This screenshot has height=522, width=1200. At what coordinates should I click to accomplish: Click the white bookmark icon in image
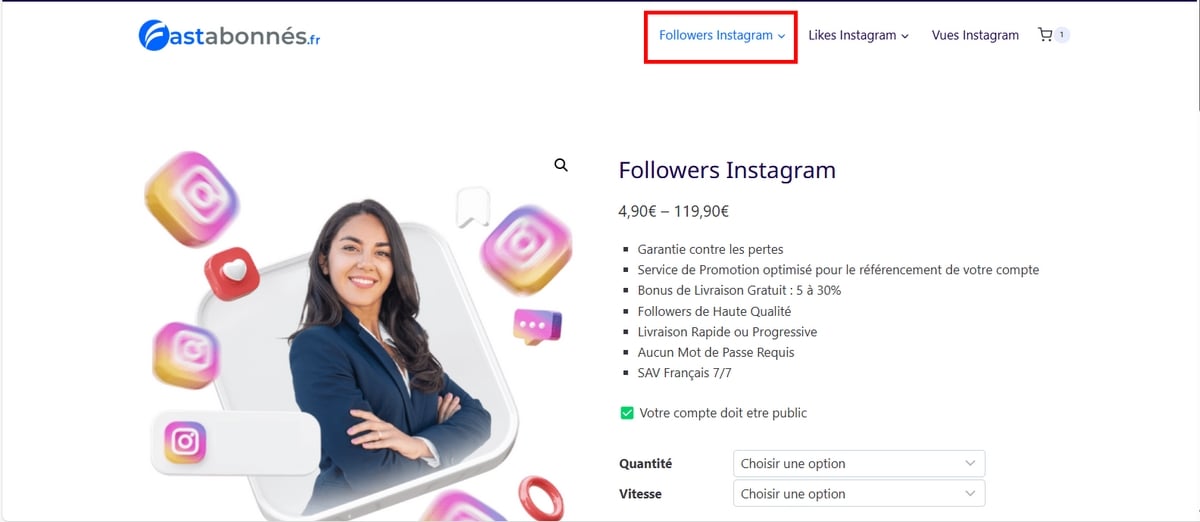point(472,207)
